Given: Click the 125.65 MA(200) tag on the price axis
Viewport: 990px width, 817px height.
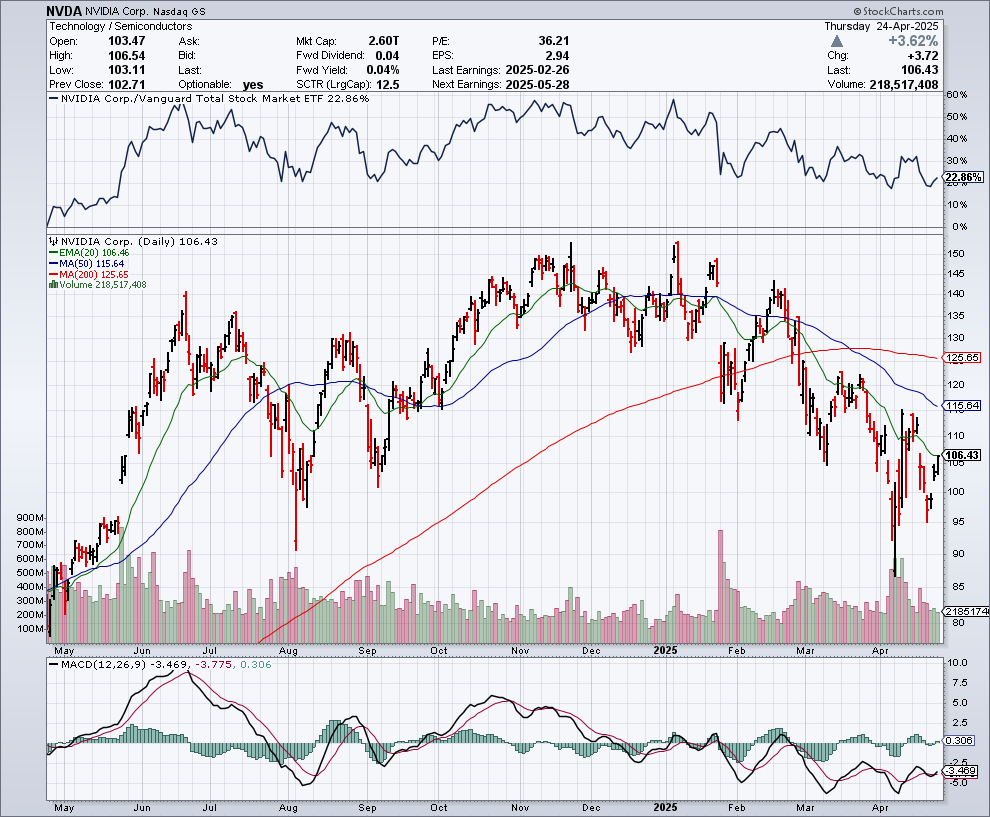Looking at the screenshot, I should coord(963,357).
